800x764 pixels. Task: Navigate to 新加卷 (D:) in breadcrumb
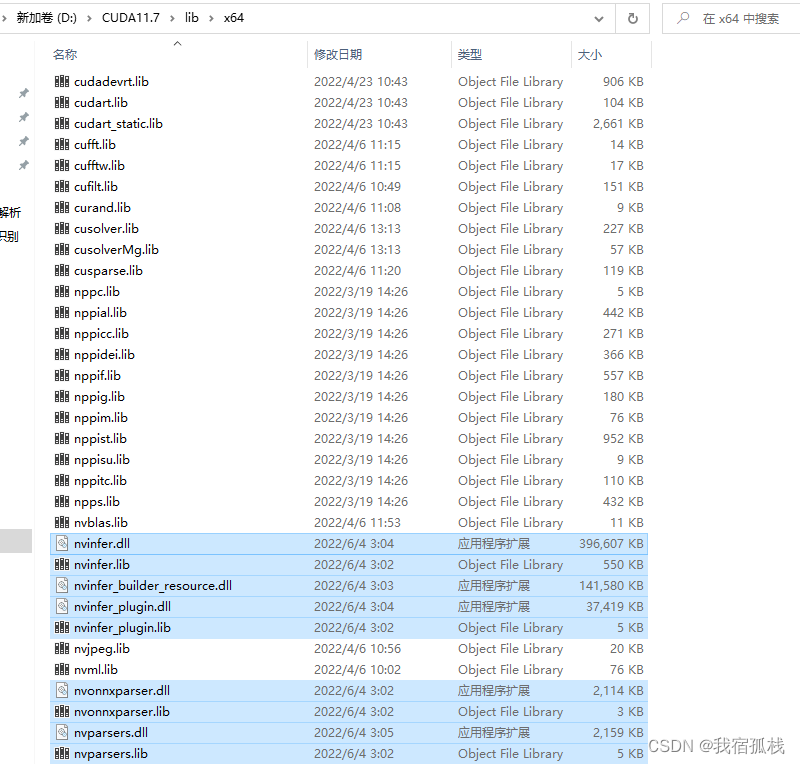46,18
